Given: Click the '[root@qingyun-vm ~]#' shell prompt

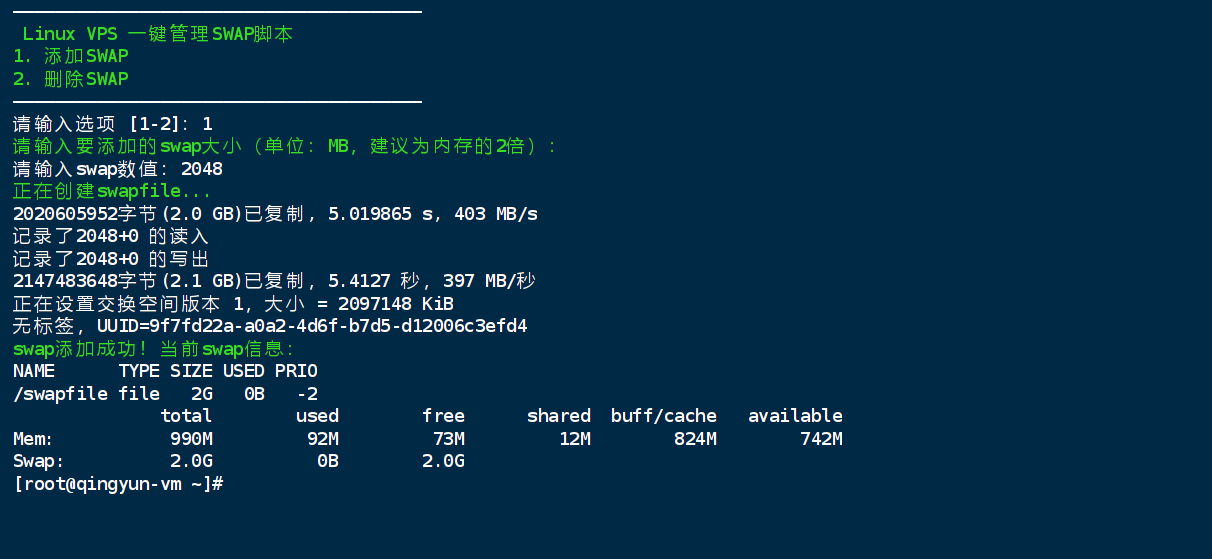Looking at the screenshot, I should tap(118, 484).
